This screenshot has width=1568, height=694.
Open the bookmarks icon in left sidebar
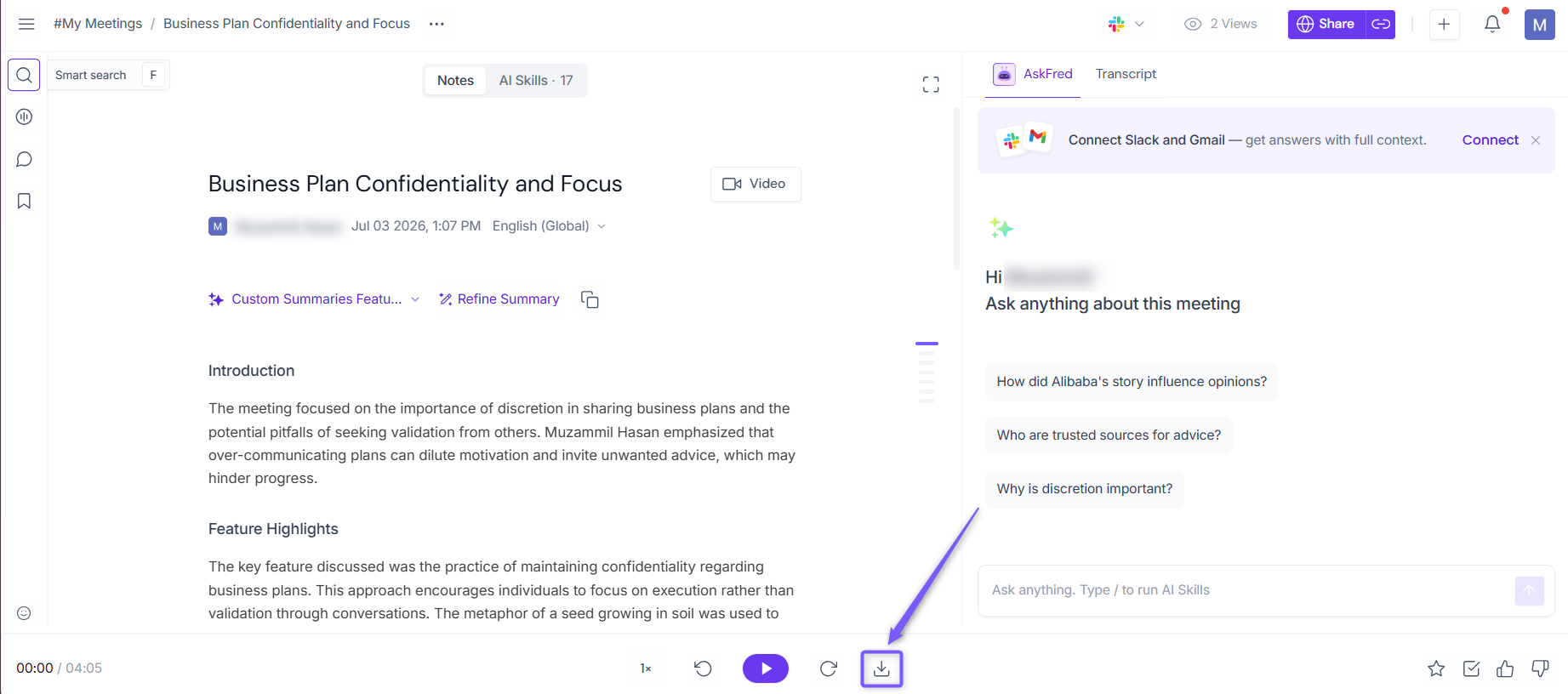pos(24,201)
